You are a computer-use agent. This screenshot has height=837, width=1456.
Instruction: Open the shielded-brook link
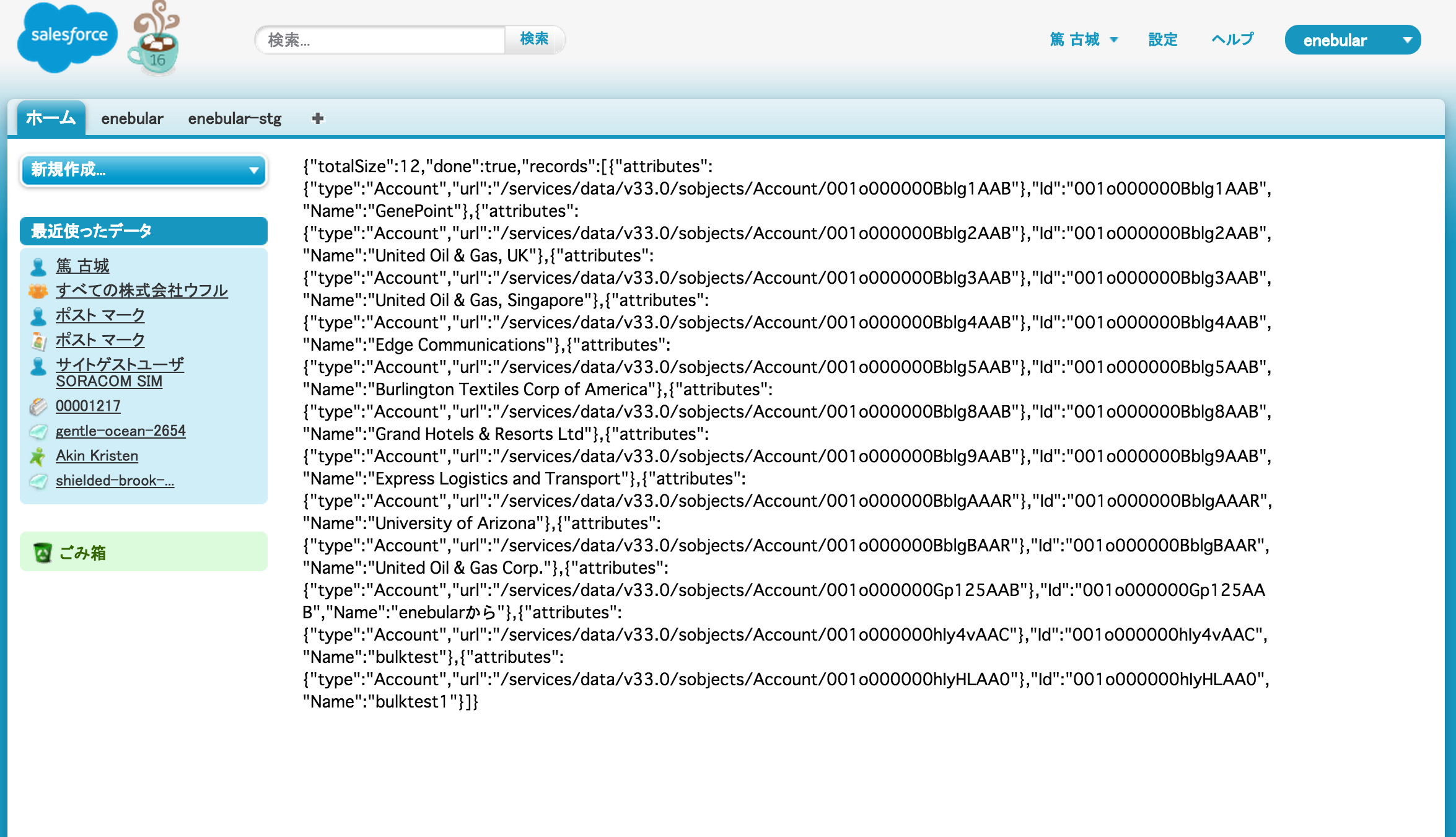click(115, 480)
